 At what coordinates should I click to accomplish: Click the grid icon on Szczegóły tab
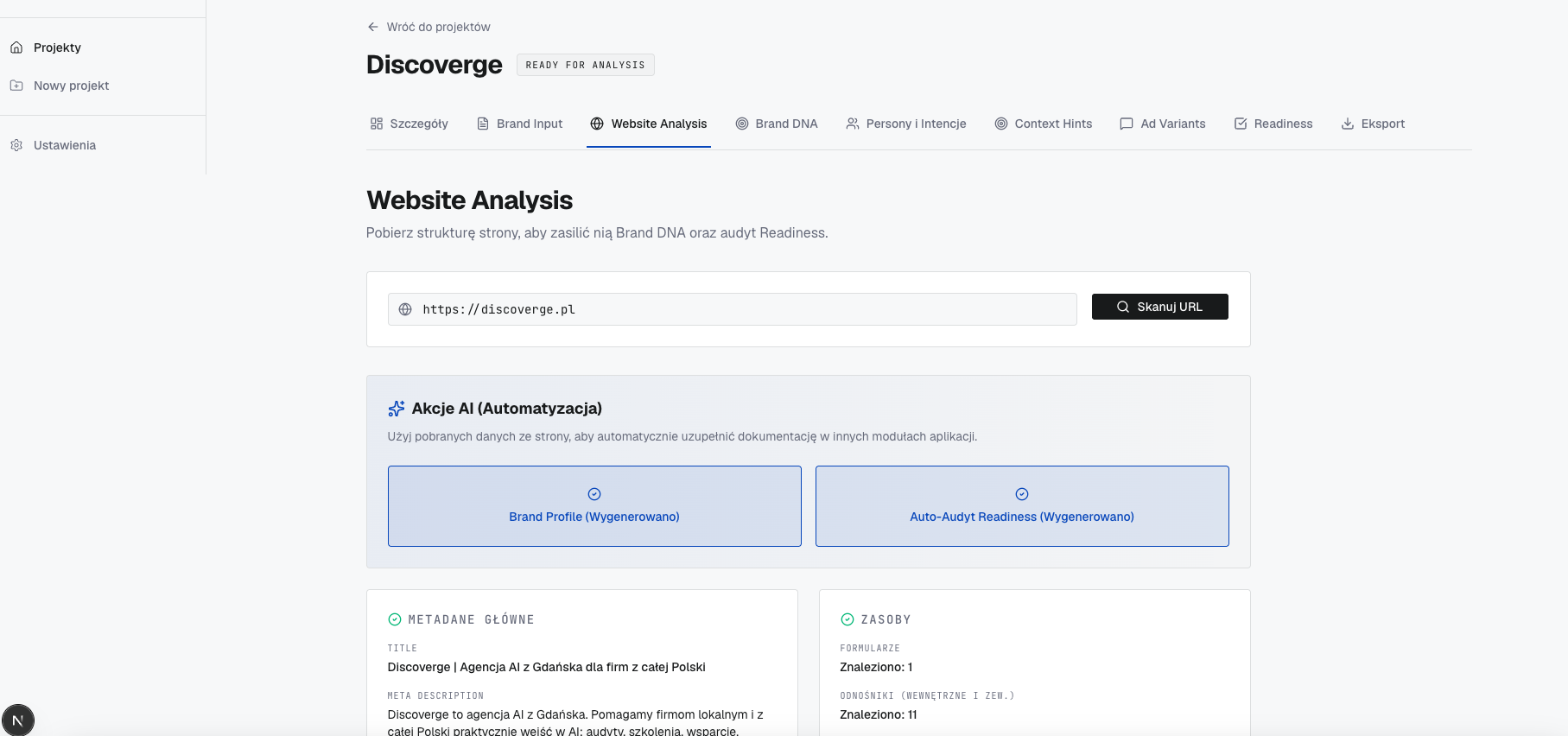377,124
